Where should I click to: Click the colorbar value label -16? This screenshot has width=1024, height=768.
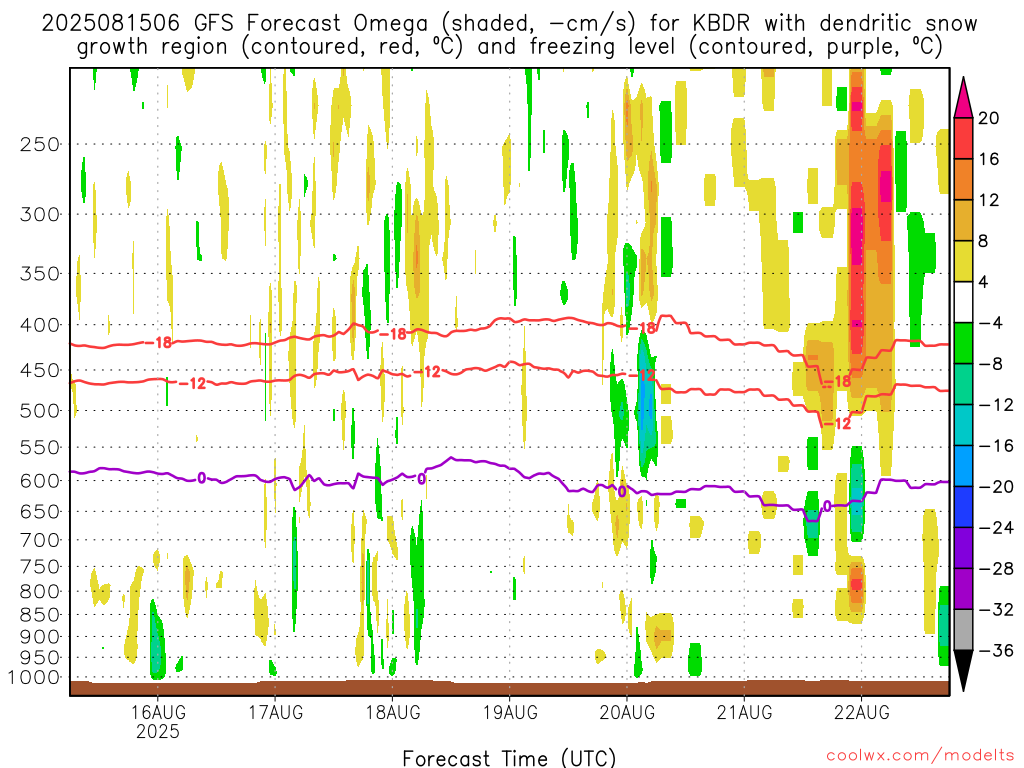(x=996, y=446)
